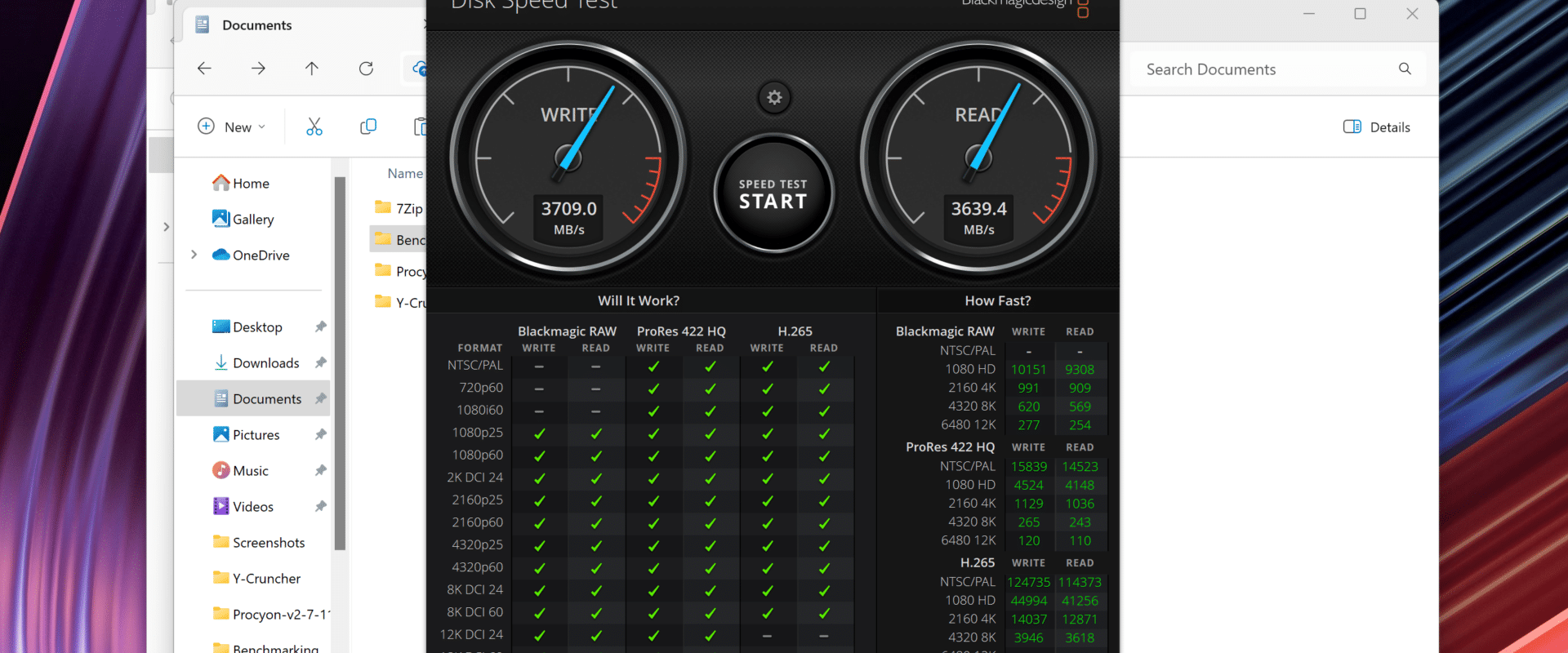
Task: Refresh the Documents folder view
Action: pyautogui.click(x=366, y=69)
